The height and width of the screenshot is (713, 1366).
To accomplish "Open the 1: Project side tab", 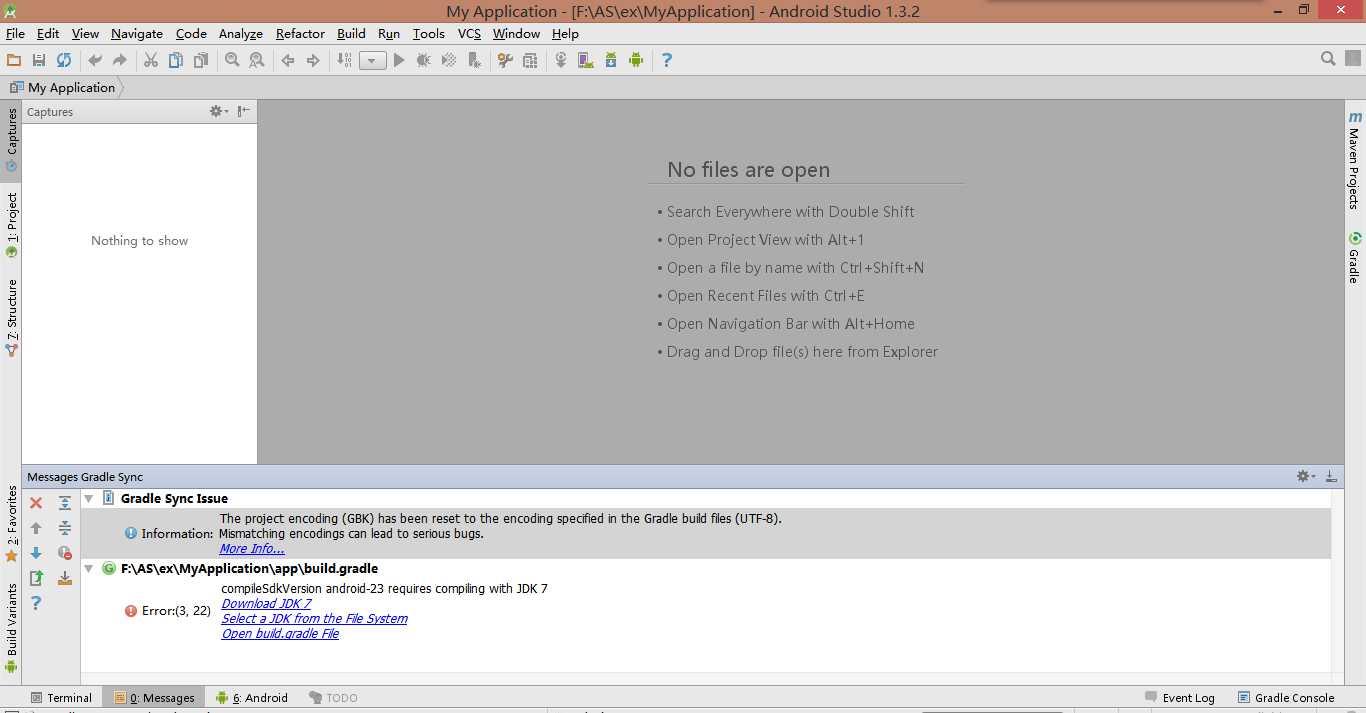I will (x=11, y=226).
